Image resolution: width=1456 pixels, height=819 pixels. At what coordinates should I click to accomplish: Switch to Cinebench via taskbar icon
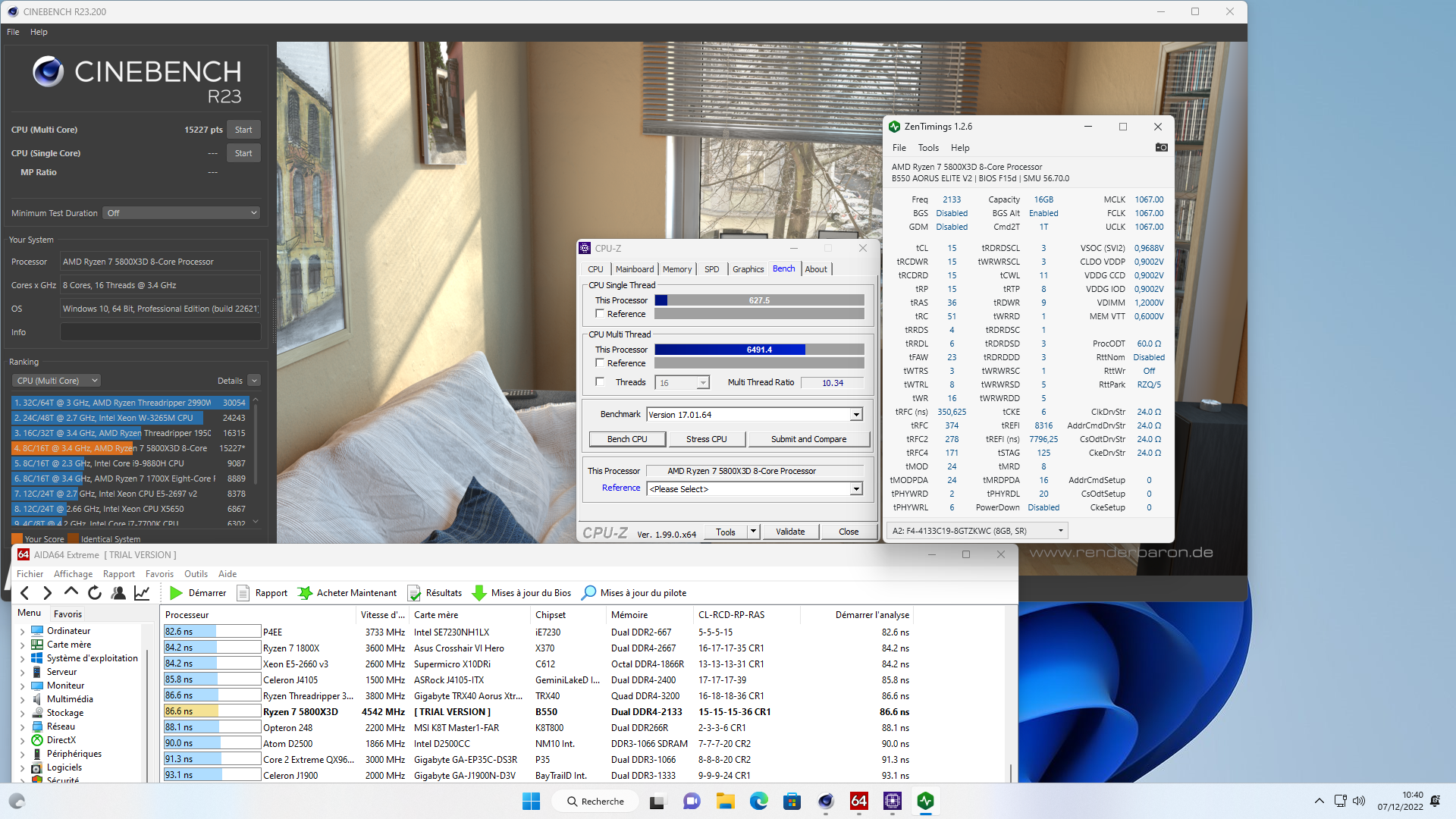pos(826,801)
